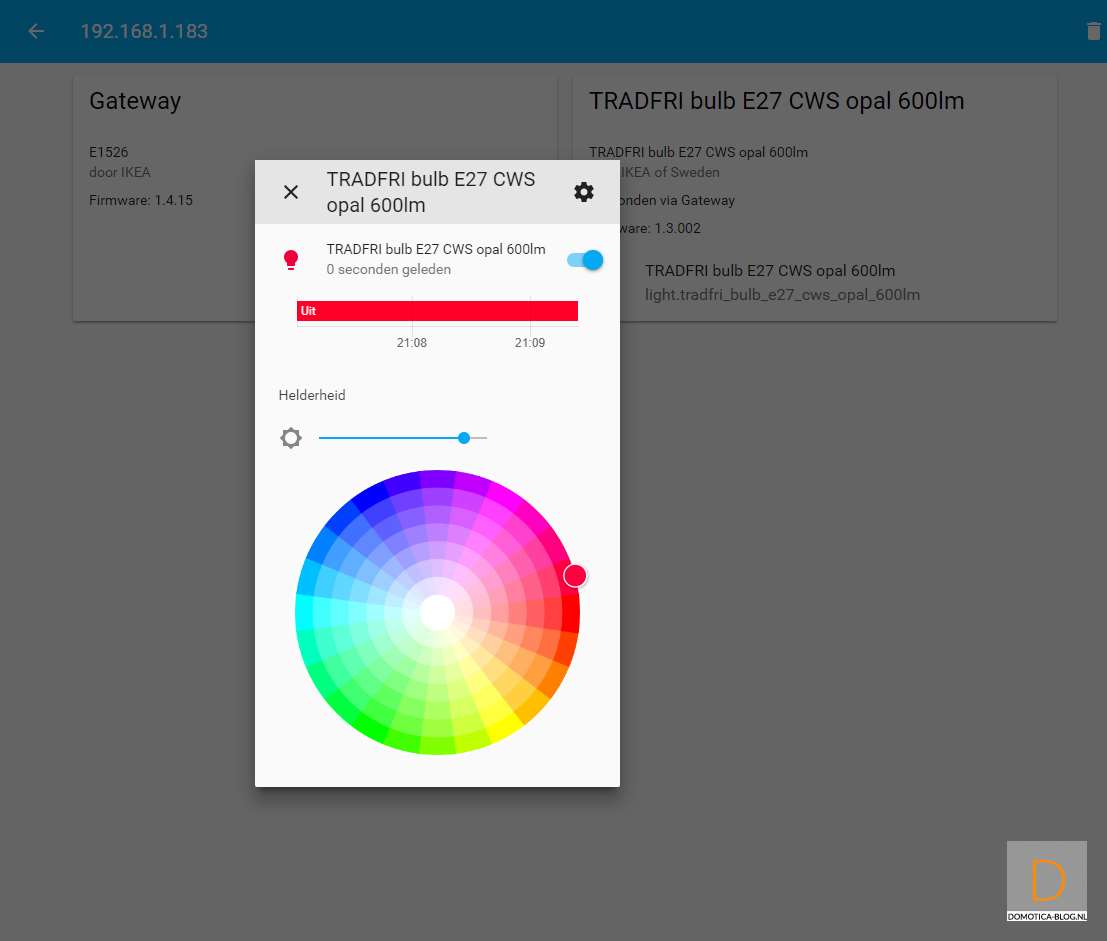Select white center of color wheel
This screenshot has height=941, width=1107.
(438, 611)
